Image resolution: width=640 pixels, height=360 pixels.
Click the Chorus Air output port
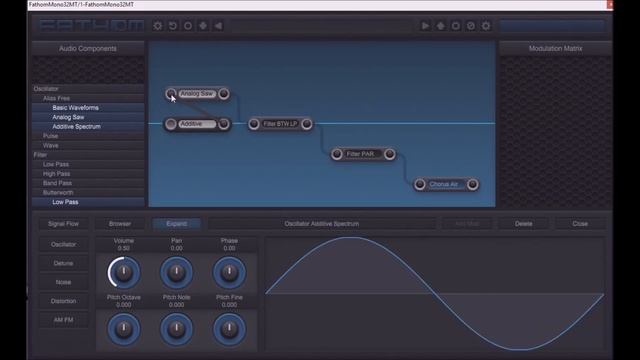[x=473, y=184]
